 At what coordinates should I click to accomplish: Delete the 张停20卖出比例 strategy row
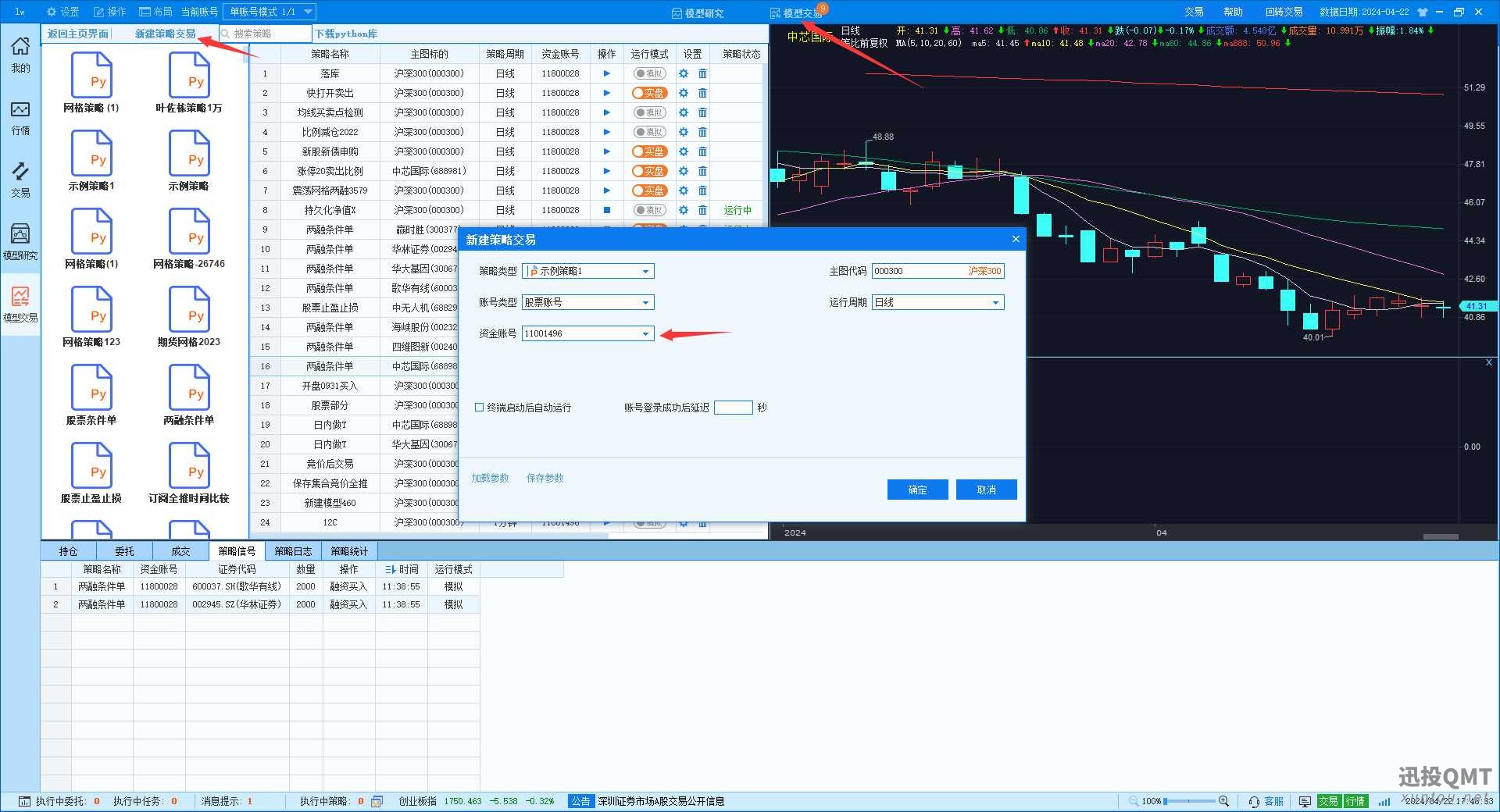point(702,171)
